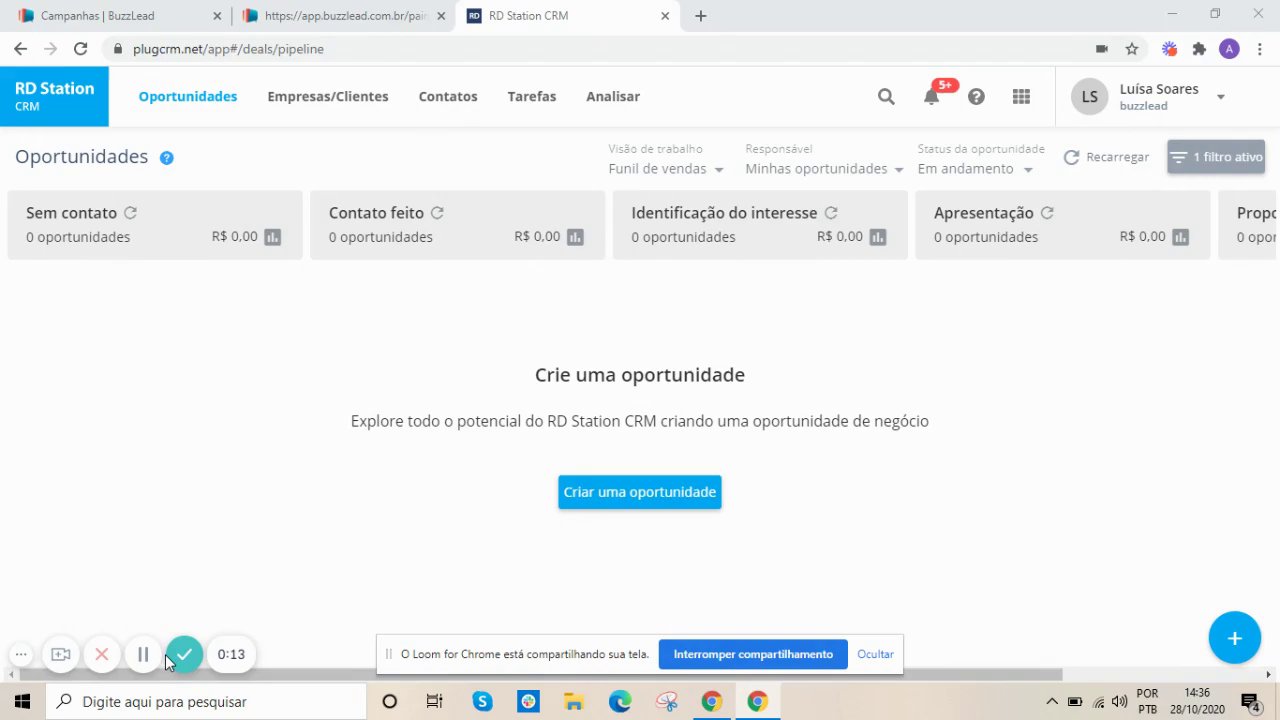Reload the browser page

(80, 48)
